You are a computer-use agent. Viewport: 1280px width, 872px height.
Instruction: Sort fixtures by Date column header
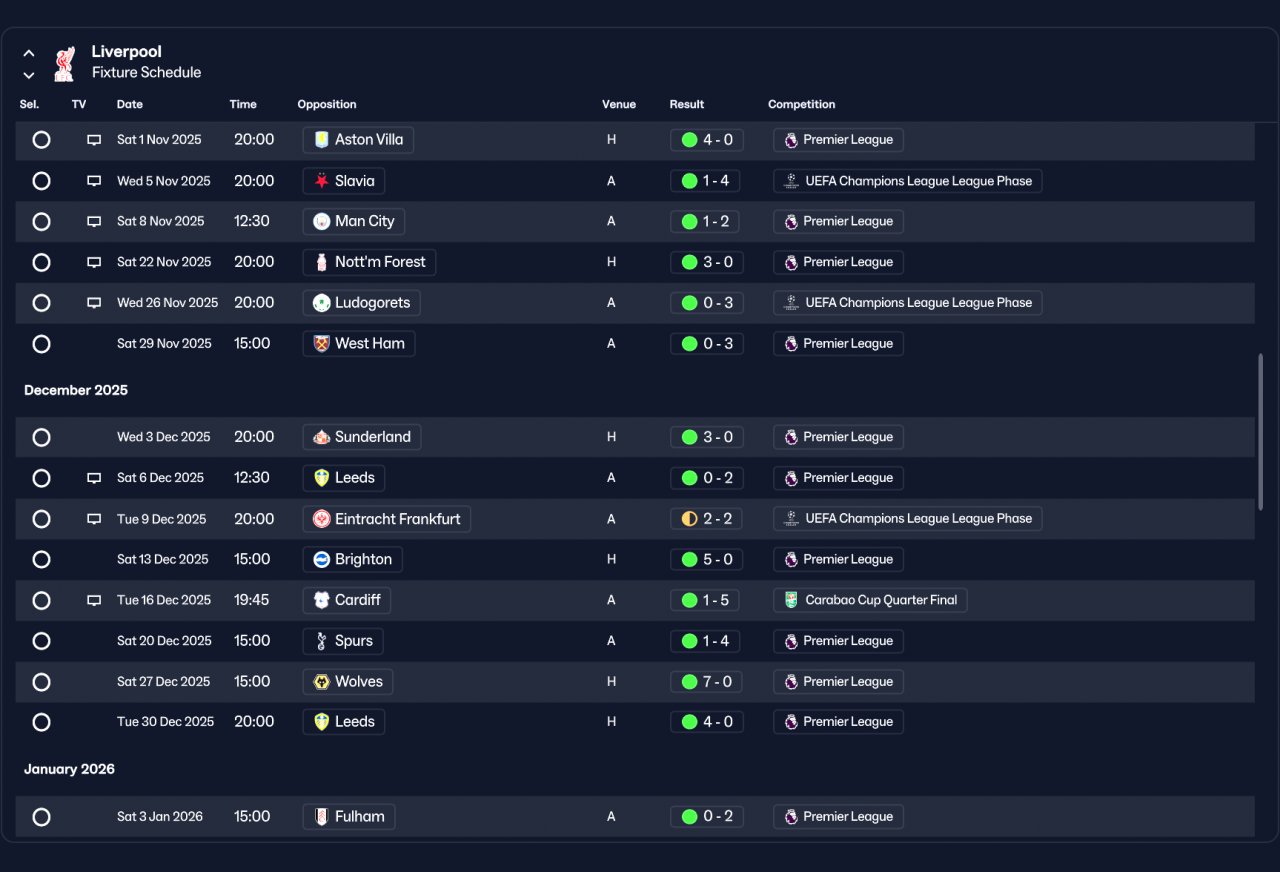coord(130,104)
